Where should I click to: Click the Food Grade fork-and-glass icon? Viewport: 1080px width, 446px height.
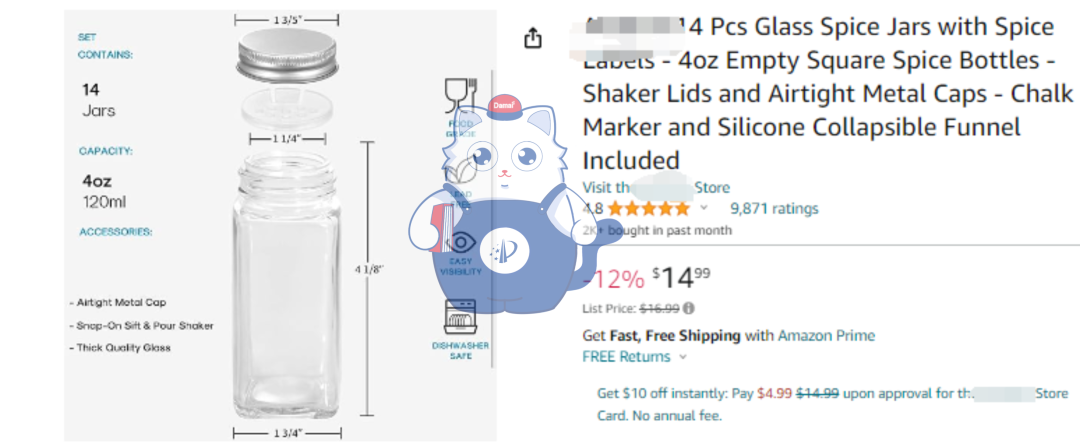(x=458, y=97)
